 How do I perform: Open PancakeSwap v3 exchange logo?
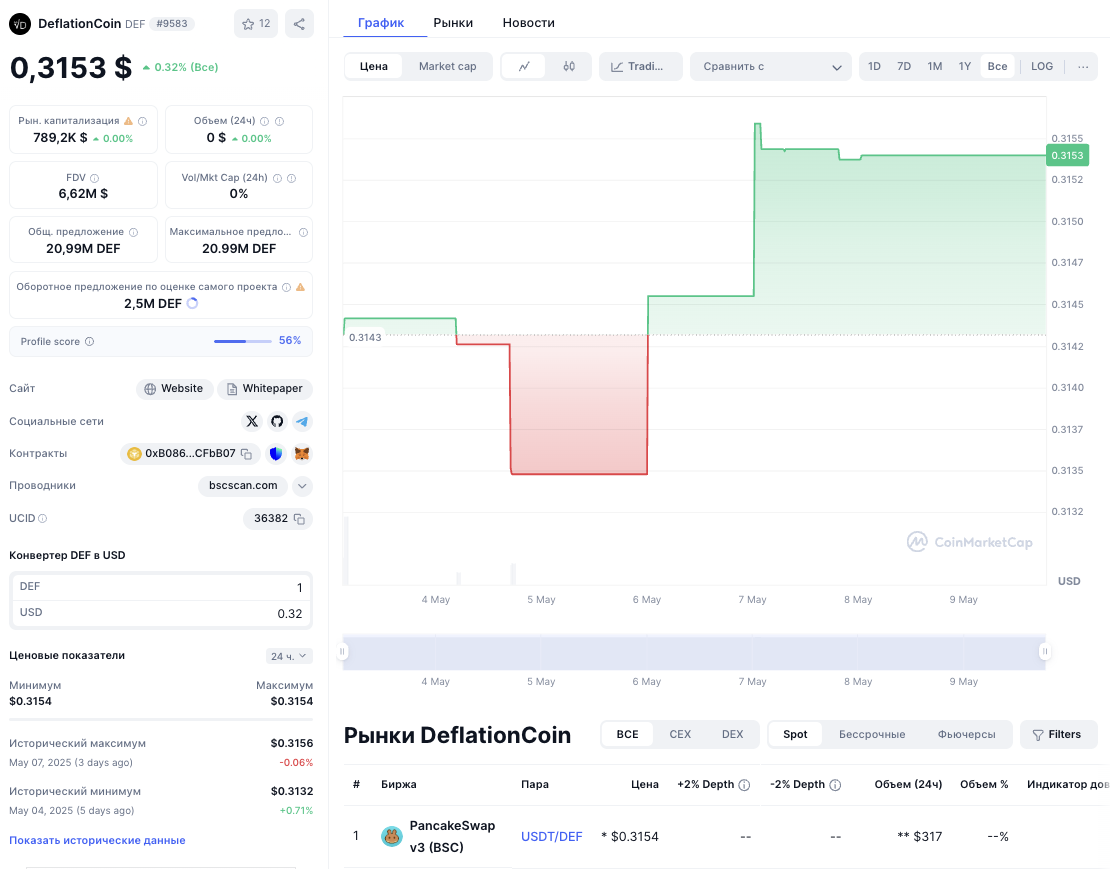(x=391, y=836)
